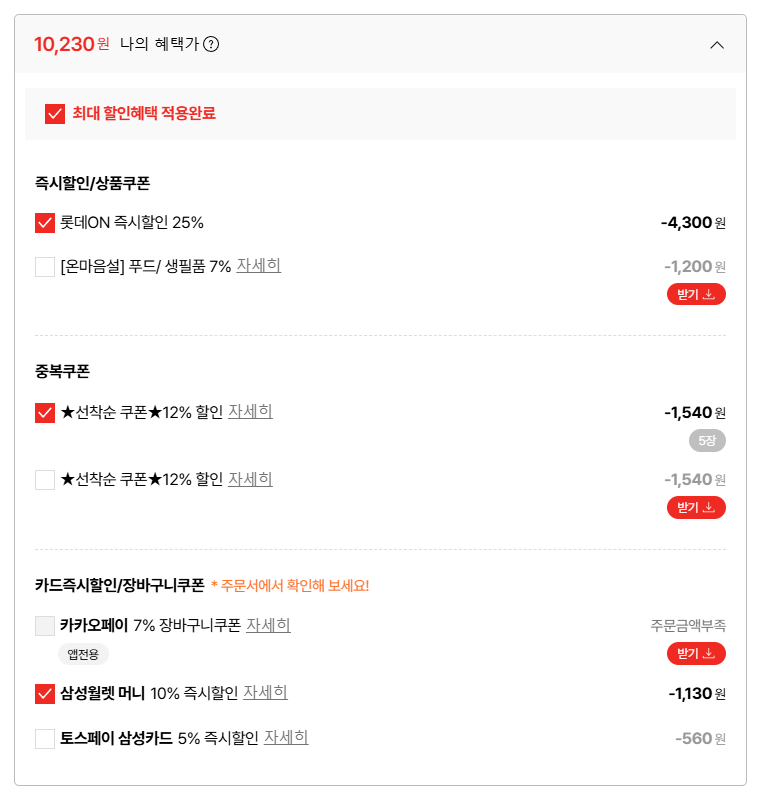The image size is (761, 798).
Task: Uncheck 롯데ON 즉시할인 25% checkbox
Action: click(45, 223)
